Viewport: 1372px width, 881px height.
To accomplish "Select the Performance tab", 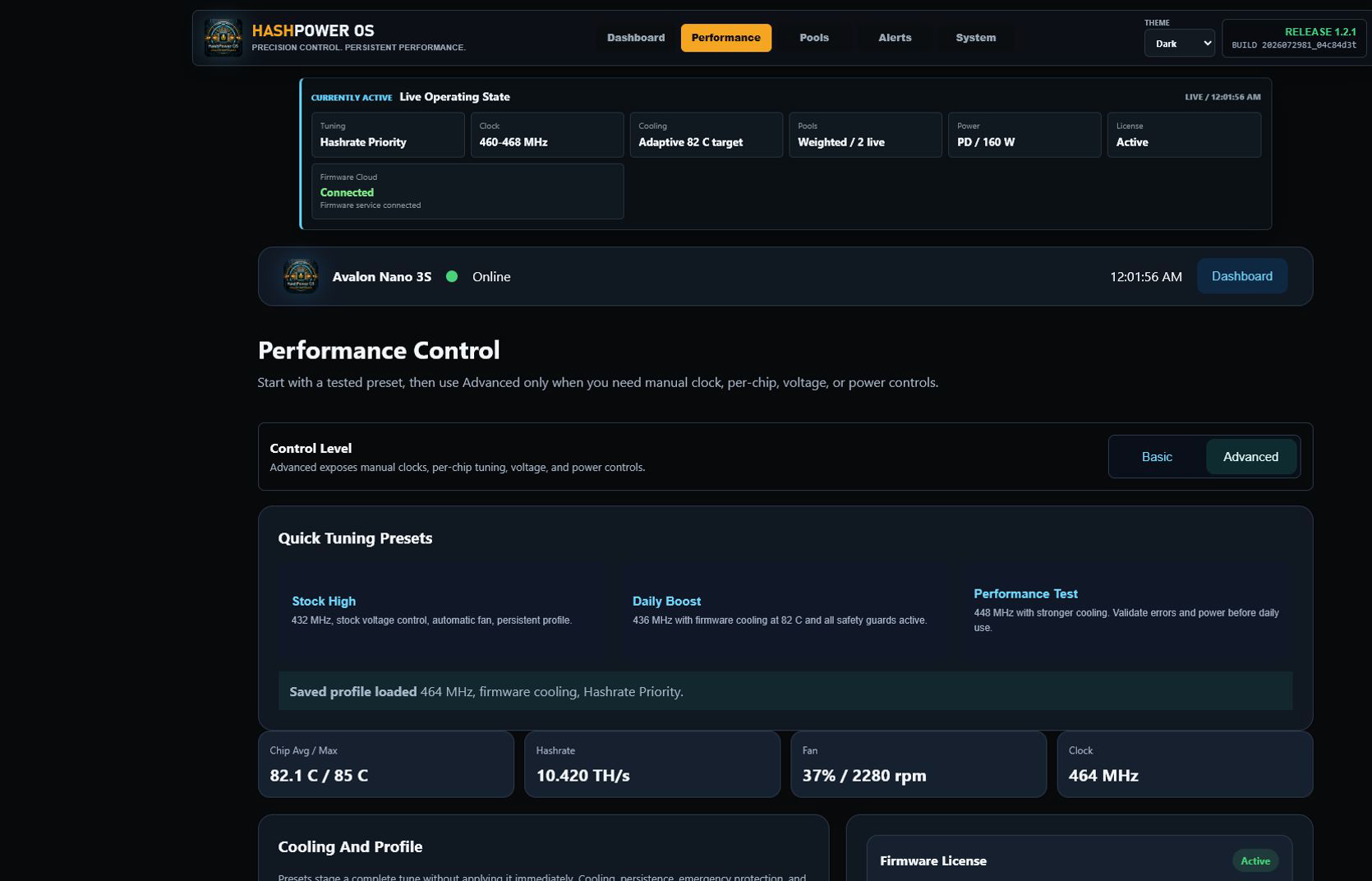I will coord(726,38).
